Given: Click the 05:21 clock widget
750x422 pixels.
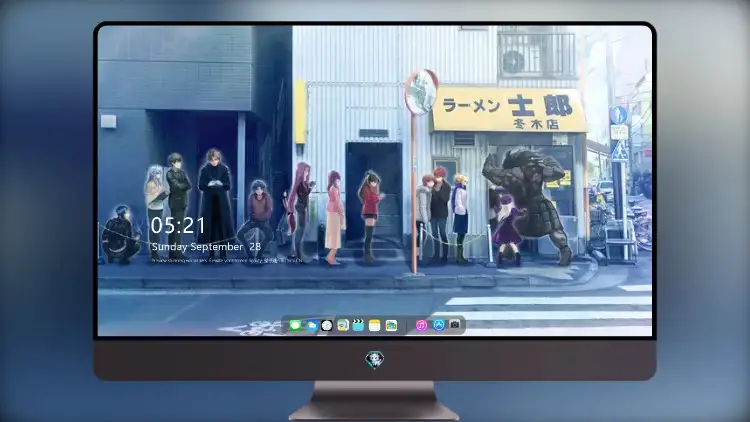Looking at the screenshot, I should [x=178, y=225].
